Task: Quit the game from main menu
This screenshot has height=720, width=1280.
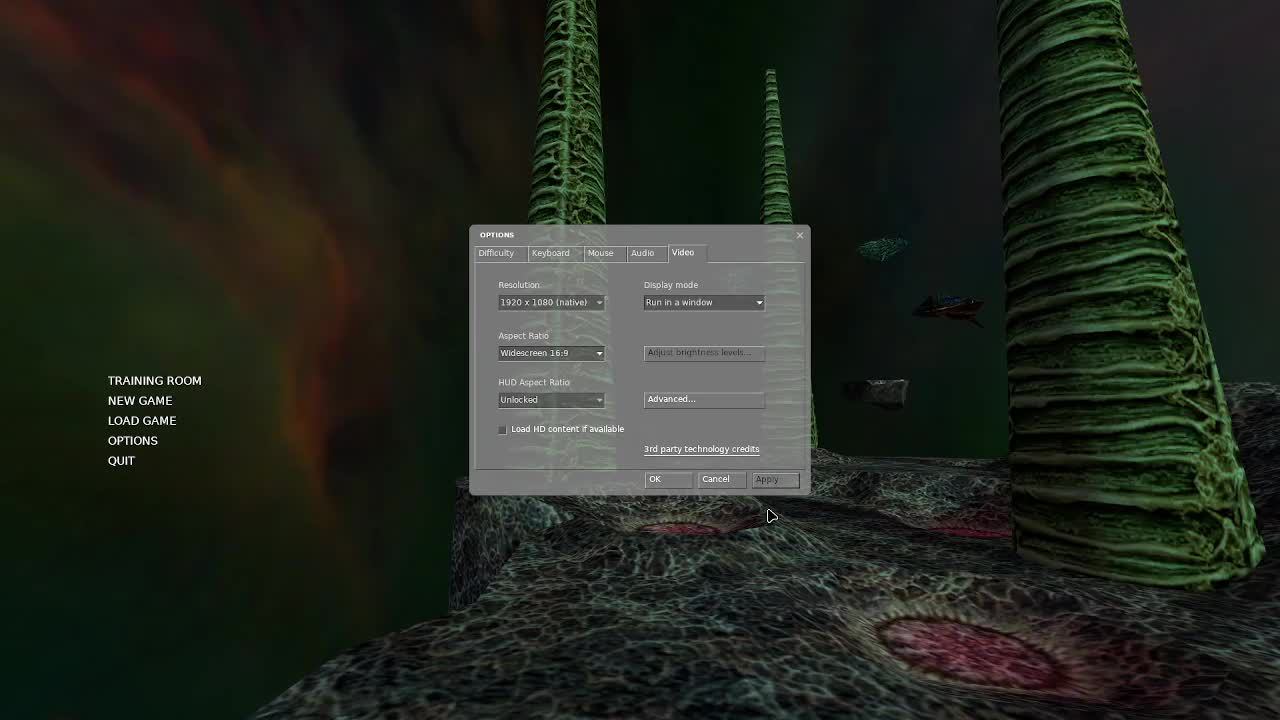Action: (121, 461)
